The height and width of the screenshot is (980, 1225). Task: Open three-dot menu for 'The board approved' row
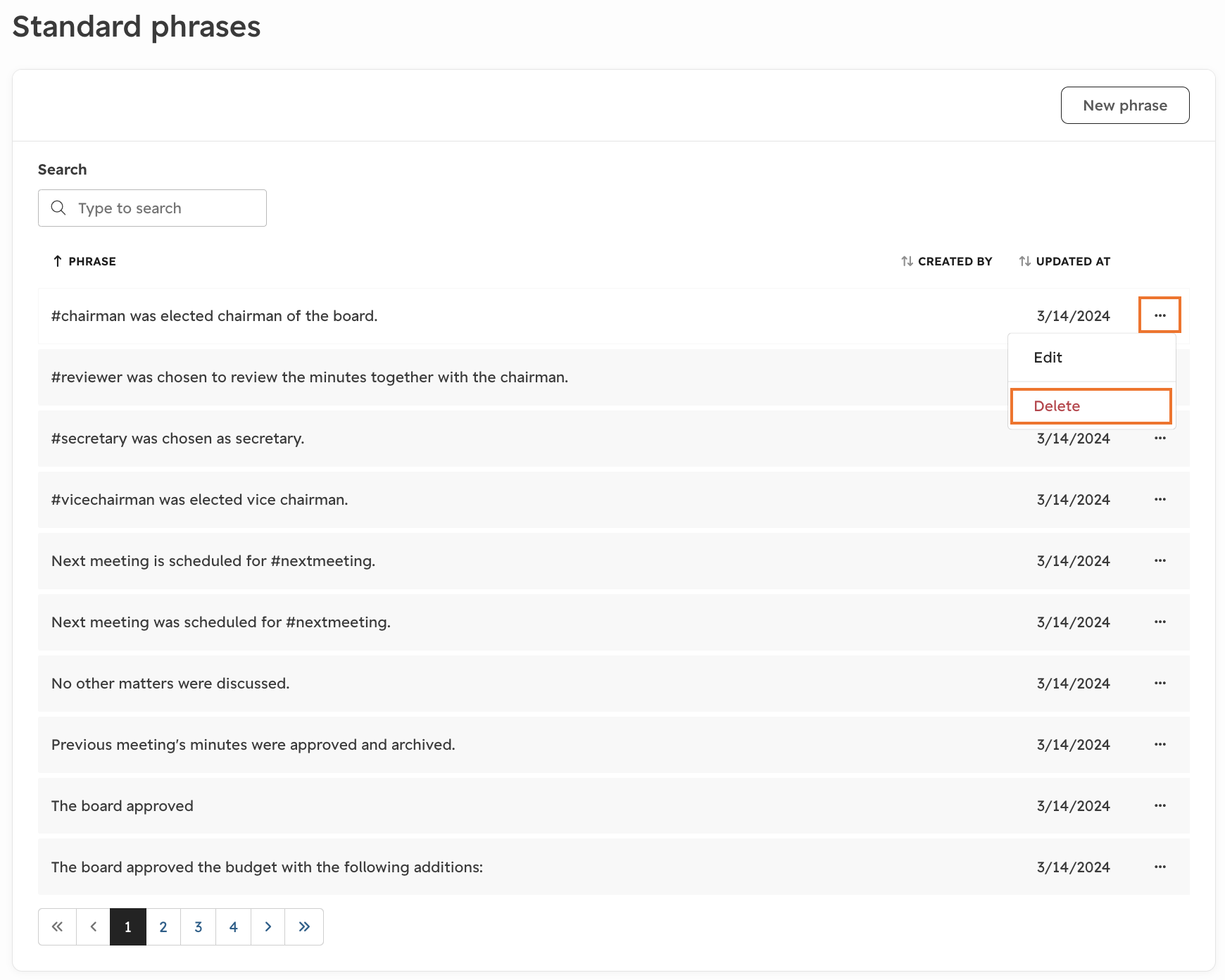pyautogui.click(x=1160, y=805)
